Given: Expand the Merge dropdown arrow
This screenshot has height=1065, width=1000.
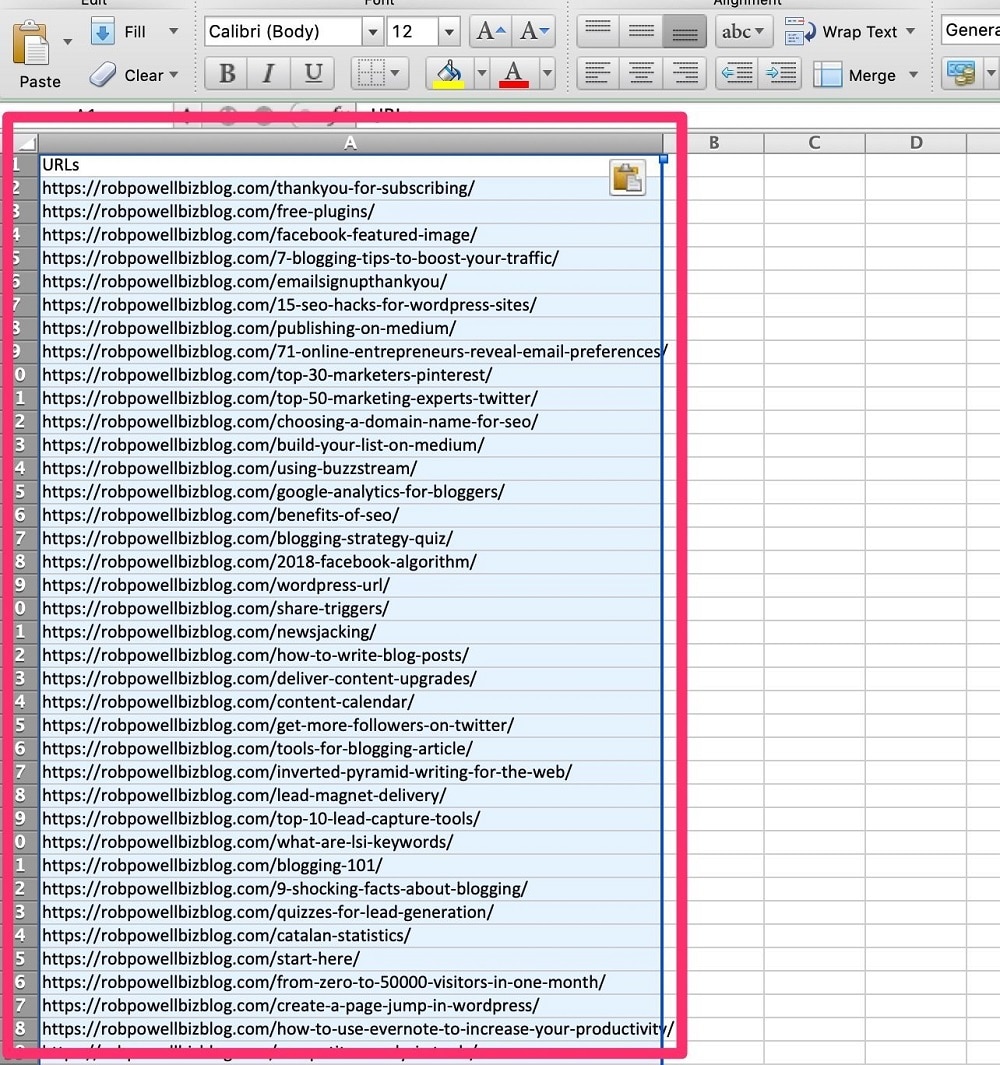Looking at the screenshot, I should coord(914,75).
